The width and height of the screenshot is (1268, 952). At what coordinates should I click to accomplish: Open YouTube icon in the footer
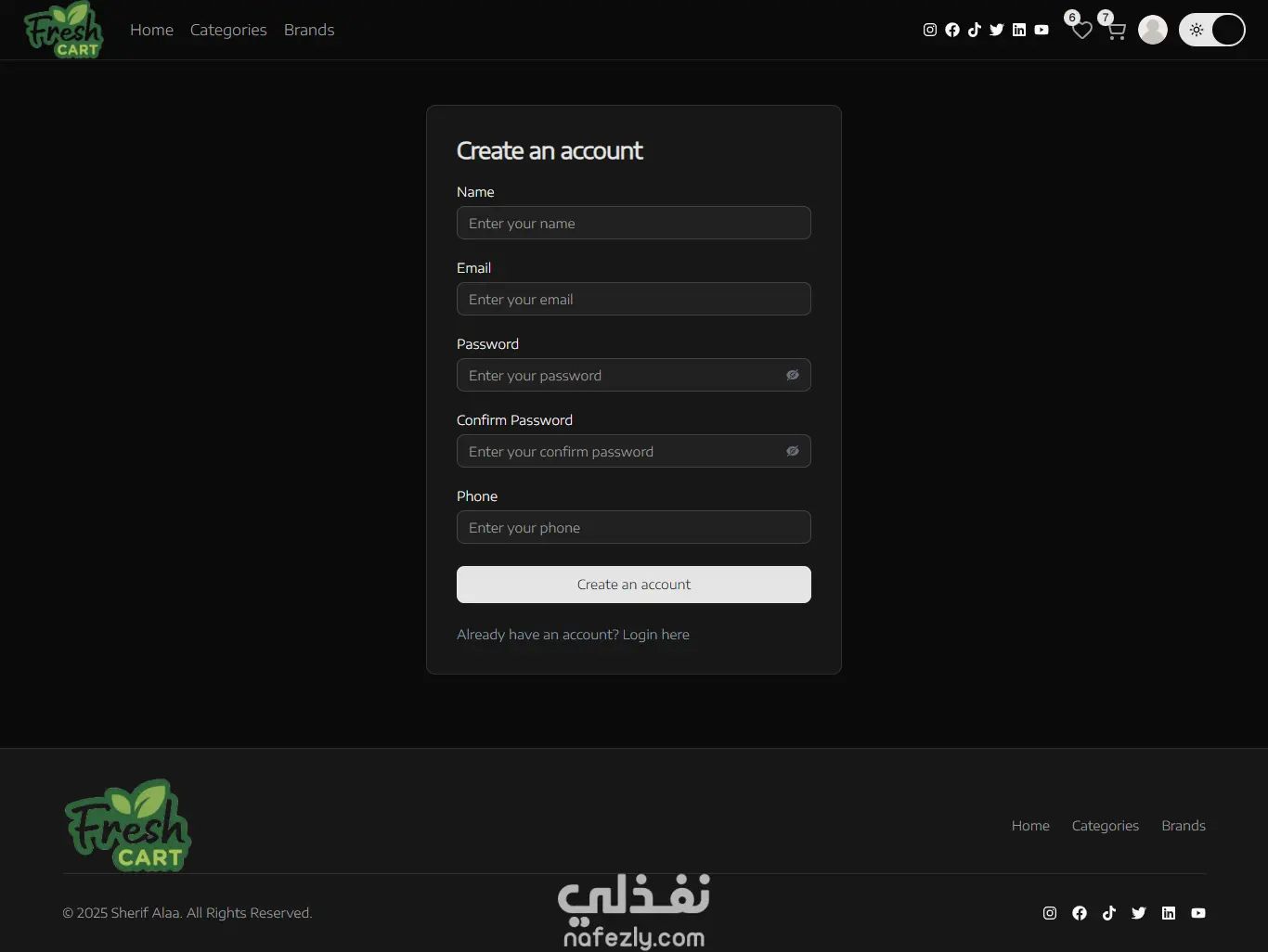click(1198, 913)
